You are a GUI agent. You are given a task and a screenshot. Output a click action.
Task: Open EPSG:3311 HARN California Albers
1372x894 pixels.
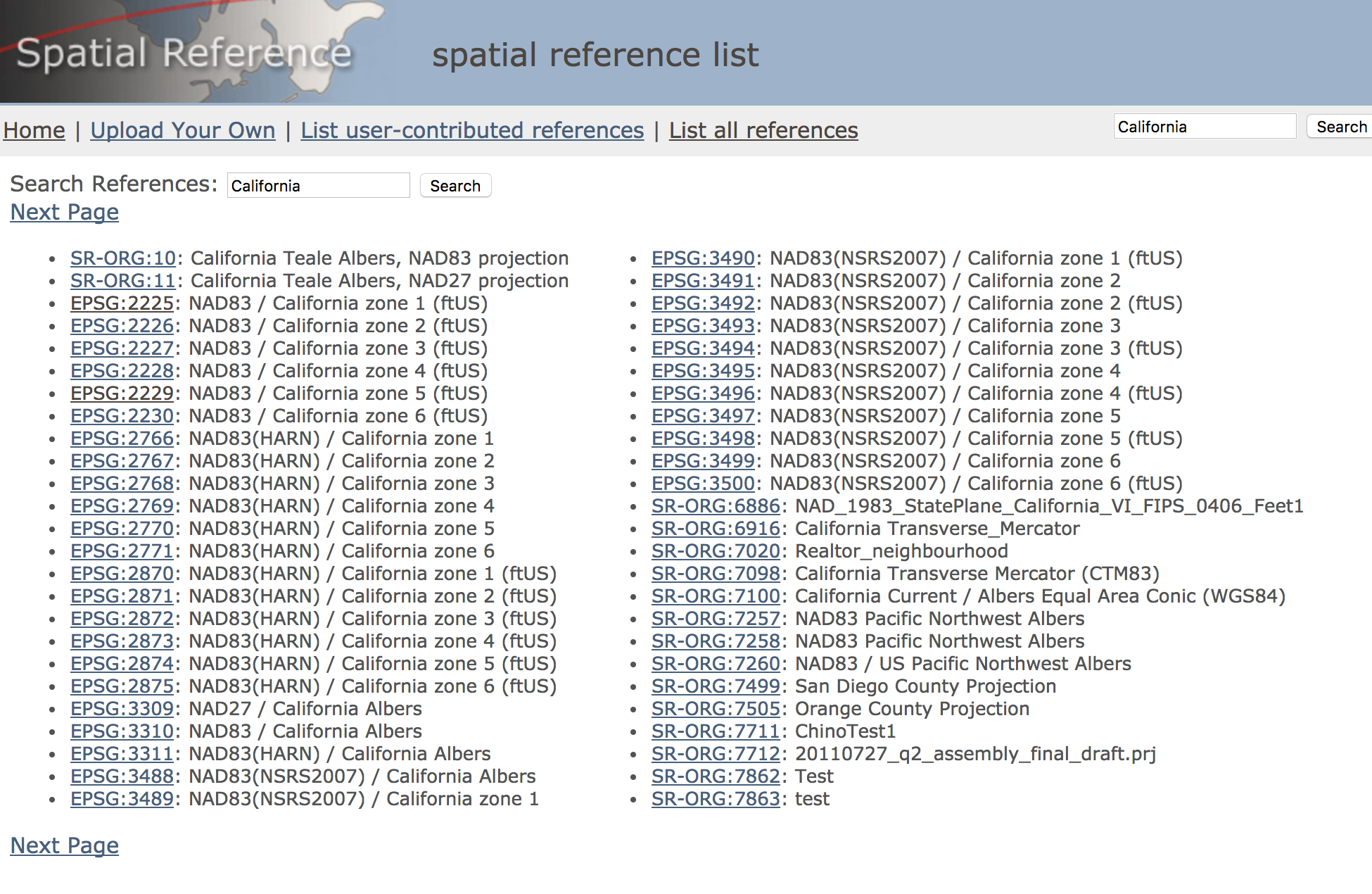pos(122,754)
